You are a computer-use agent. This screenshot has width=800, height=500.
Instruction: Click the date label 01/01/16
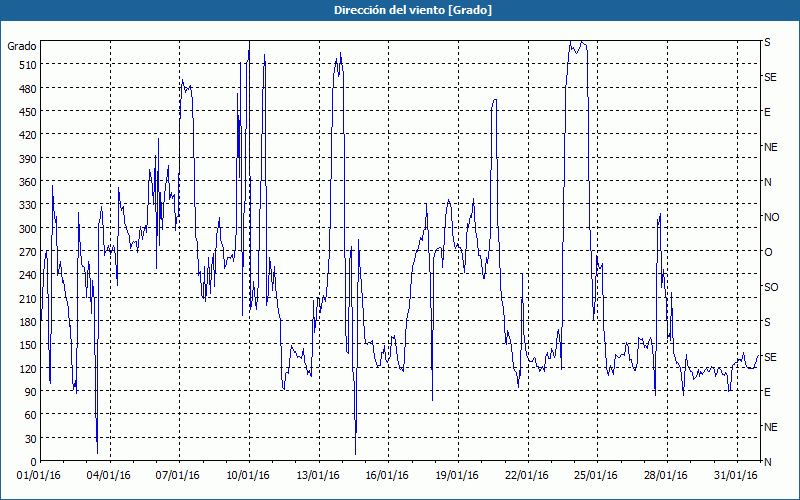coord(39,476)
